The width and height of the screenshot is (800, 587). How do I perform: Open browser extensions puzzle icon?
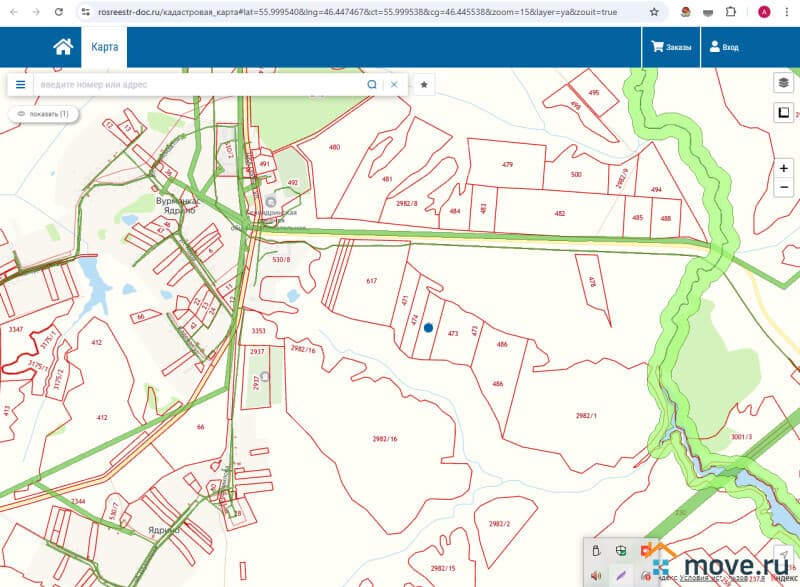coord(736,12)
